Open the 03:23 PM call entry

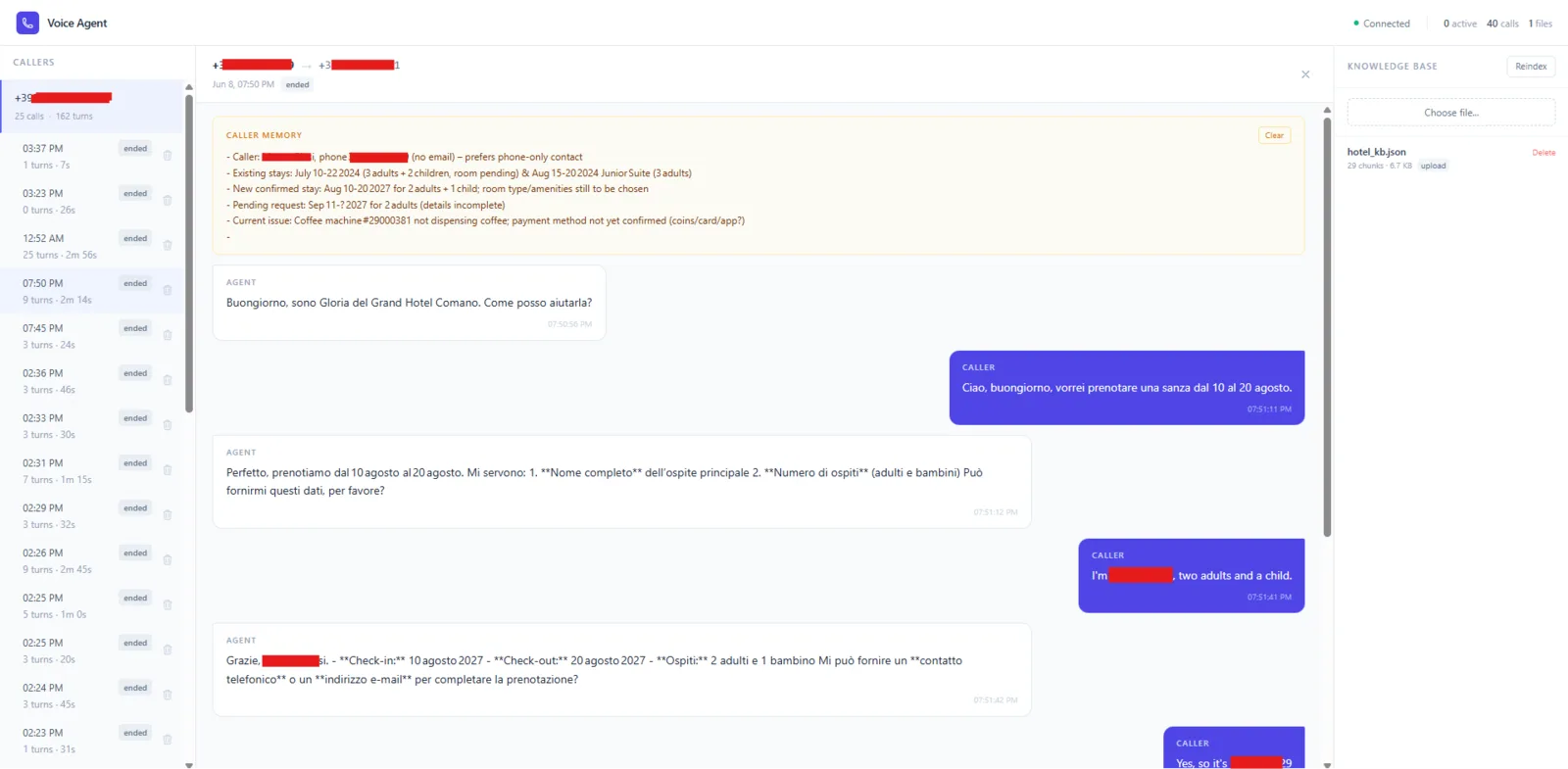click(x=92, y=201)
